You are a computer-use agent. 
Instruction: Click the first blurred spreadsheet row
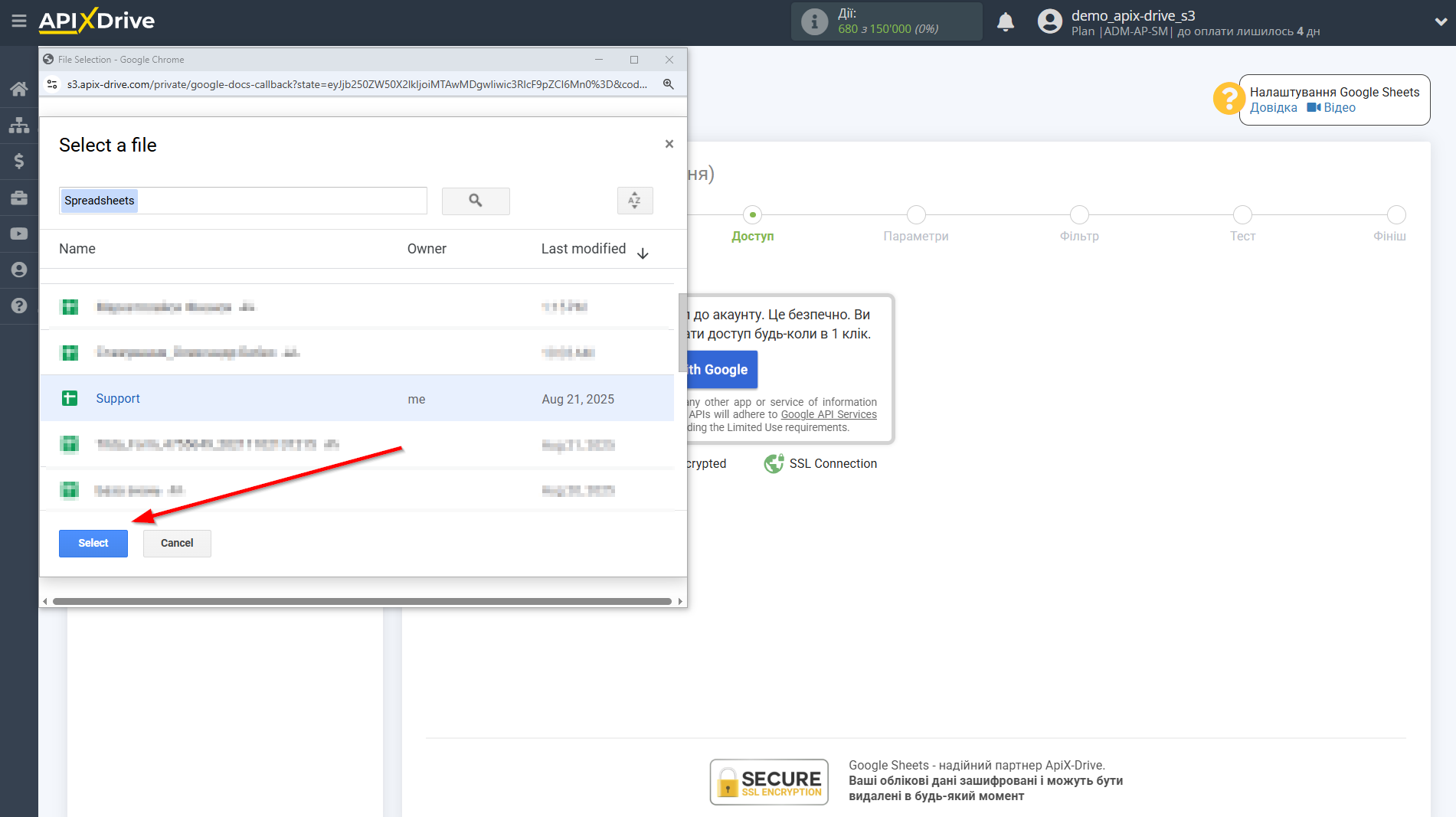click(357, 306)
